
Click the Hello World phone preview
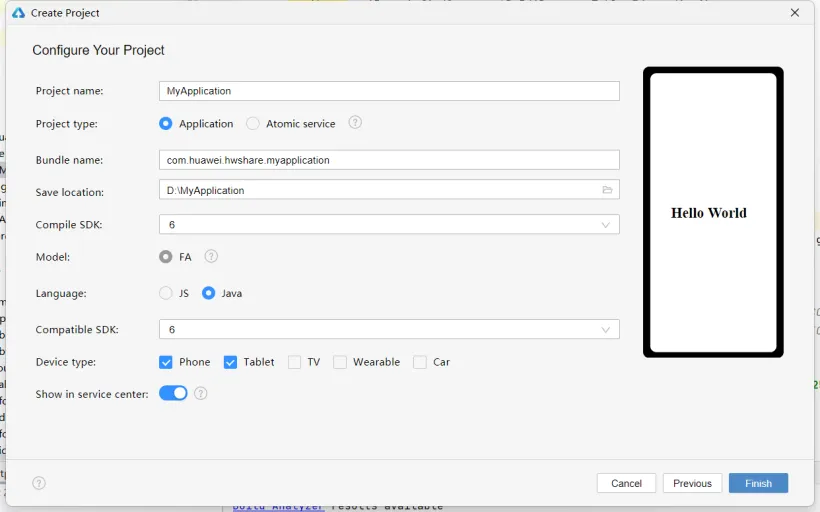coord(713,213)
